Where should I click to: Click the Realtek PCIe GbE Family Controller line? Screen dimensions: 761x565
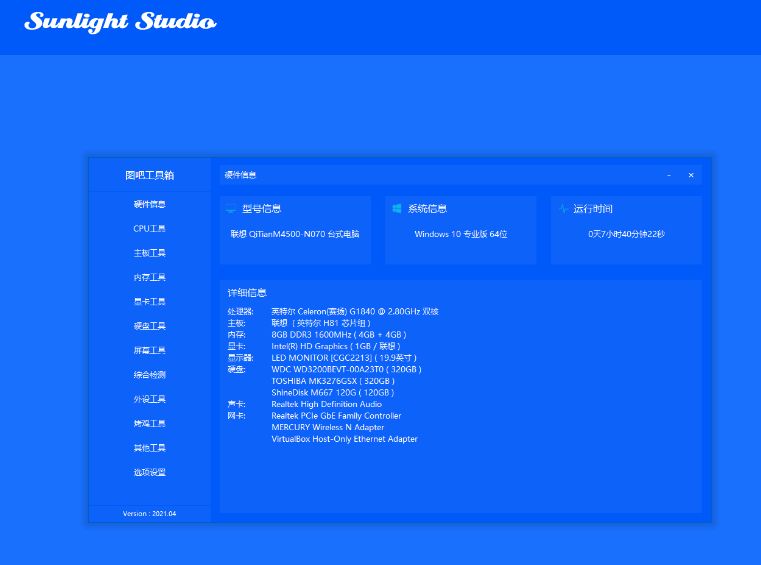pos(336,416)
